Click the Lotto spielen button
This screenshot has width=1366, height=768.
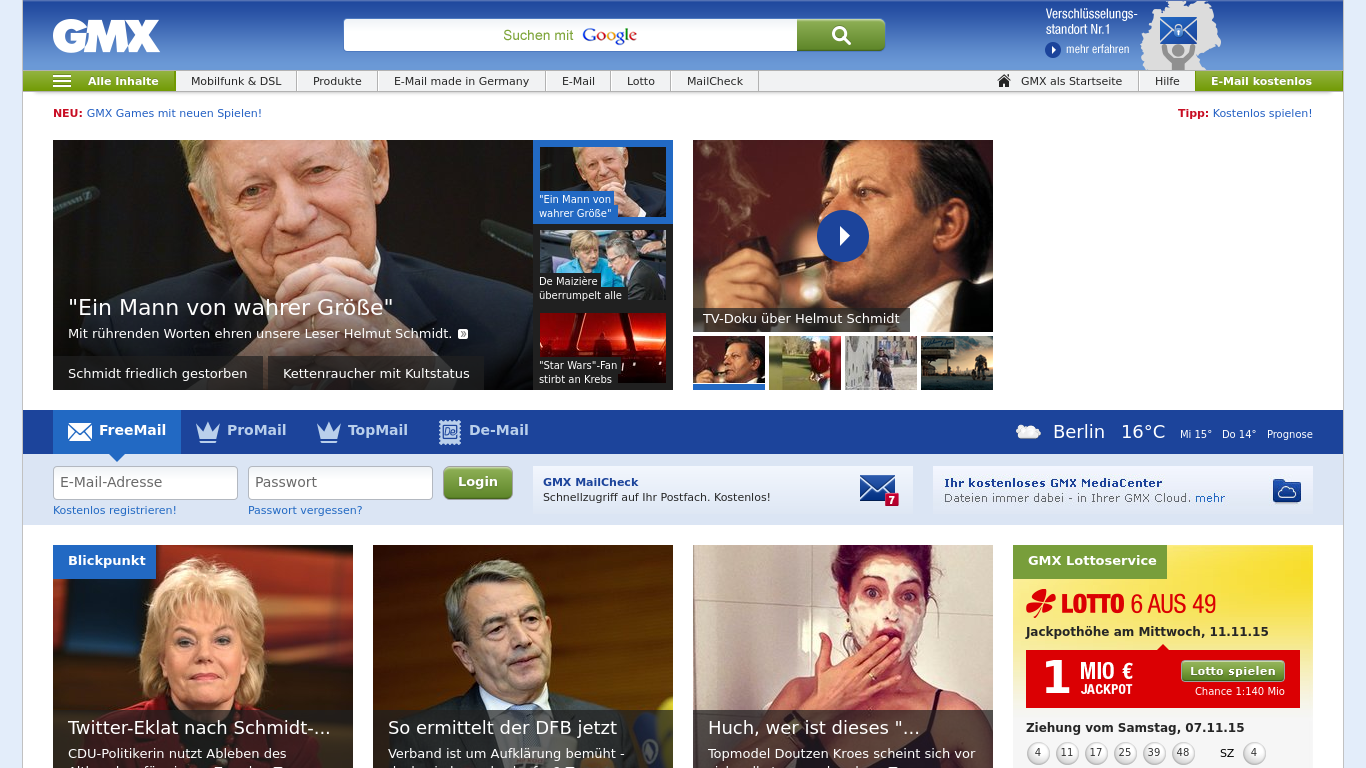coord(1233,671)
